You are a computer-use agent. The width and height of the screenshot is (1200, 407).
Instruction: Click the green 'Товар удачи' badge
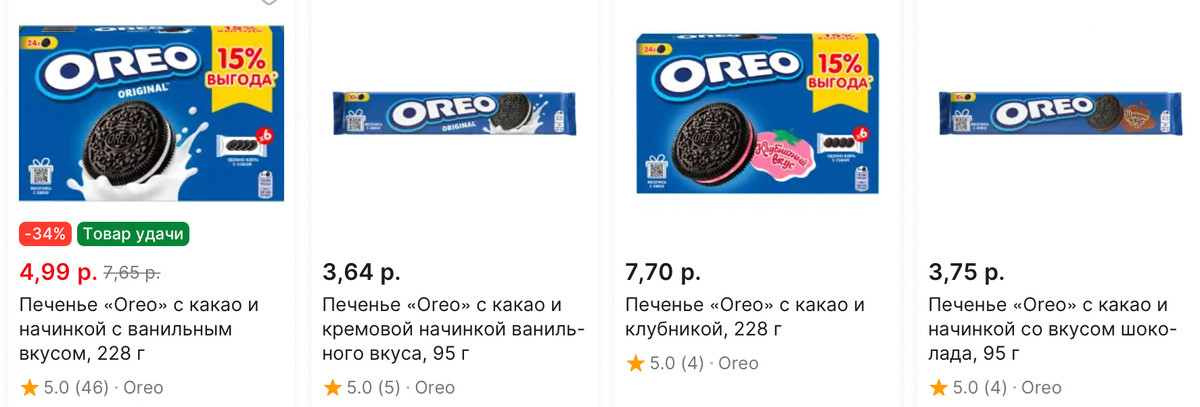(x=133, y=234)
